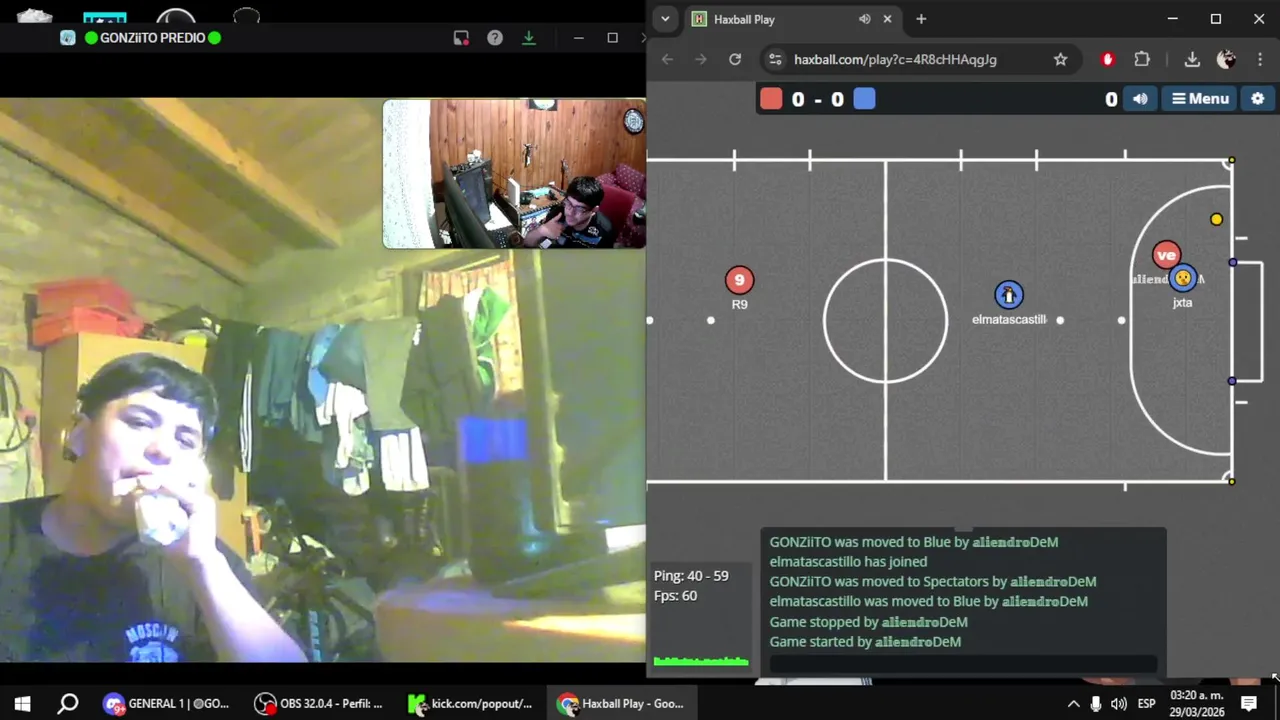
Task: Click the red R9 player disc
Action: (x=739, y=280)
